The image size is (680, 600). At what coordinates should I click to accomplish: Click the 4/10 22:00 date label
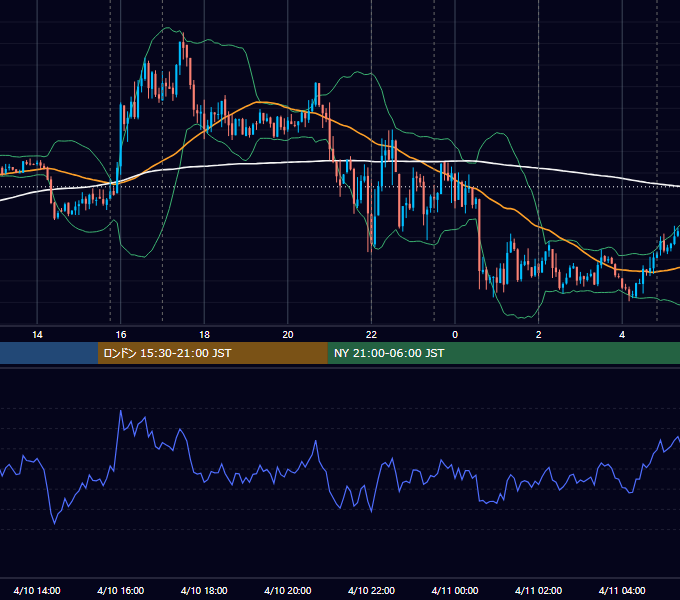pos(371,590)
